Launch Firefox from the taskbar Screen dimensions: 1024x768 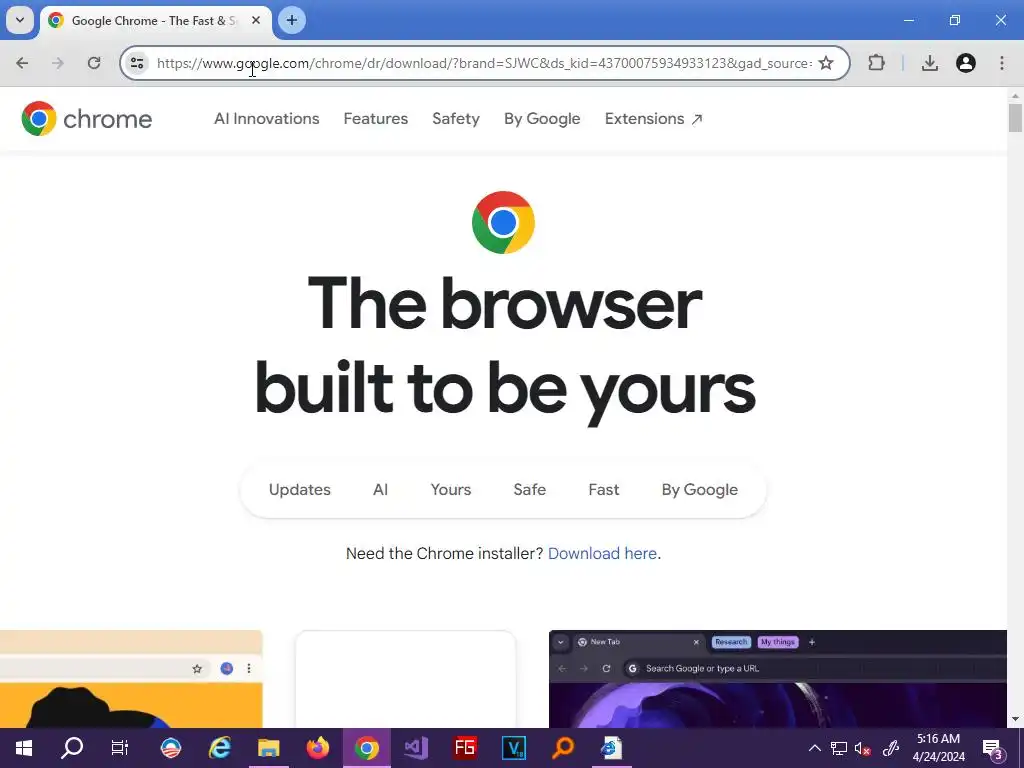pyautogui.click(x=318, y=748)
